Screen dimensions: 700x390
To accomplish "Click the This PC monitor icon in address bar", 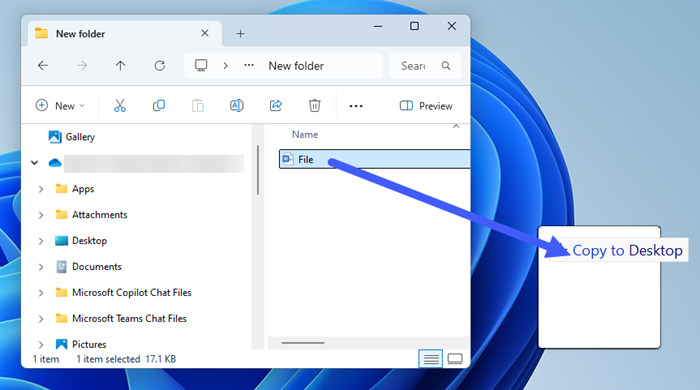I will tap(201, 66).
